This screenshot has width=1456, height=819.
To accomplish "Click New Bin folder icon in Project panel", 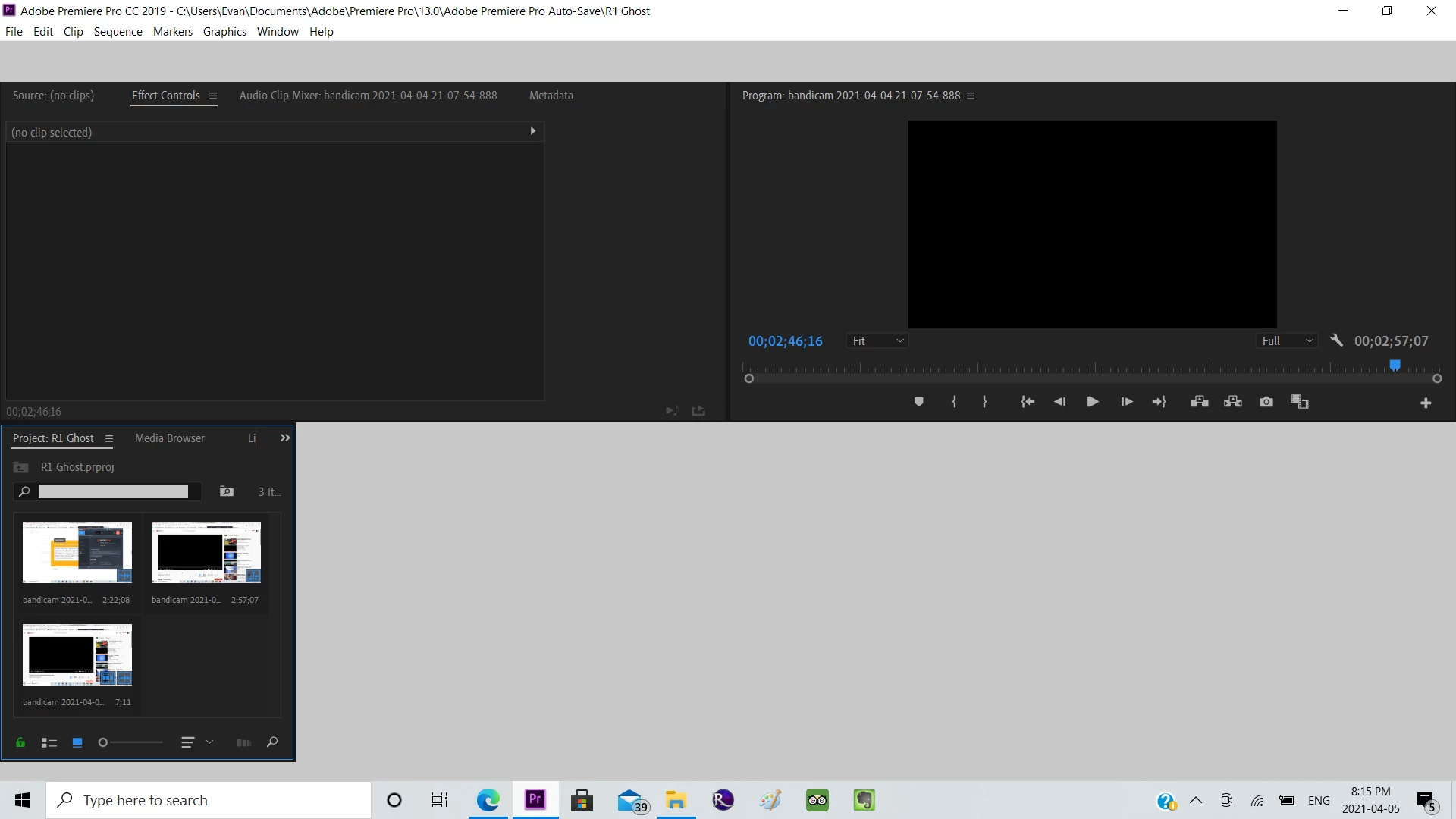I will (x=226, y=491).
